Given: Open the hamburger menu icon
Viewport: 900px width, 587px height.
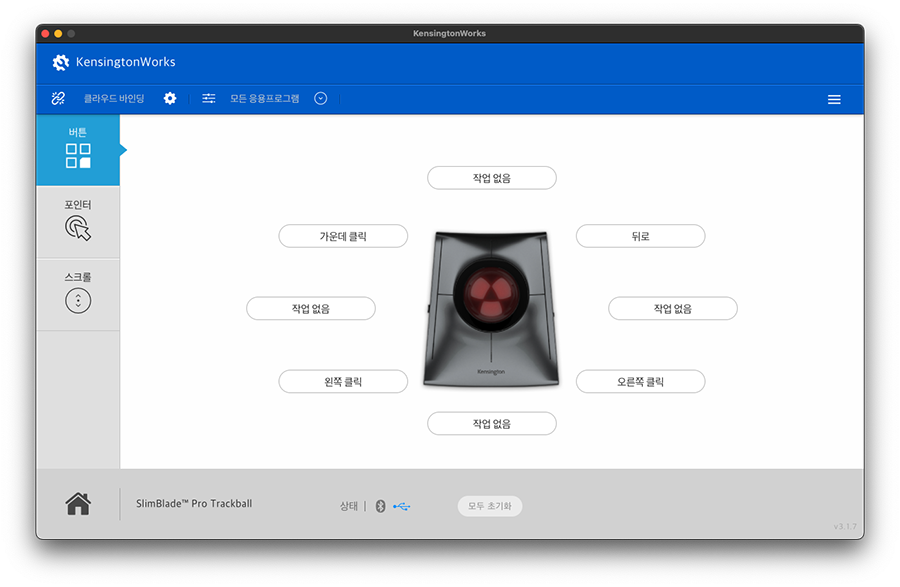Looking at the screenshot, I should tap(834, 99).
